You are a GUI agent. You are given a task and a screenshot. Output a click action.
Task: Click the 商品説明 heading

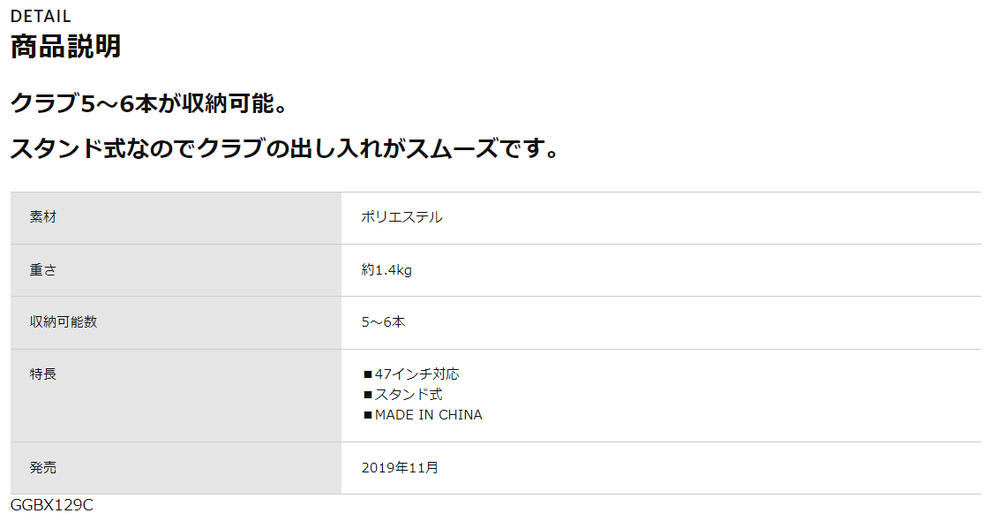pos(66,46)
